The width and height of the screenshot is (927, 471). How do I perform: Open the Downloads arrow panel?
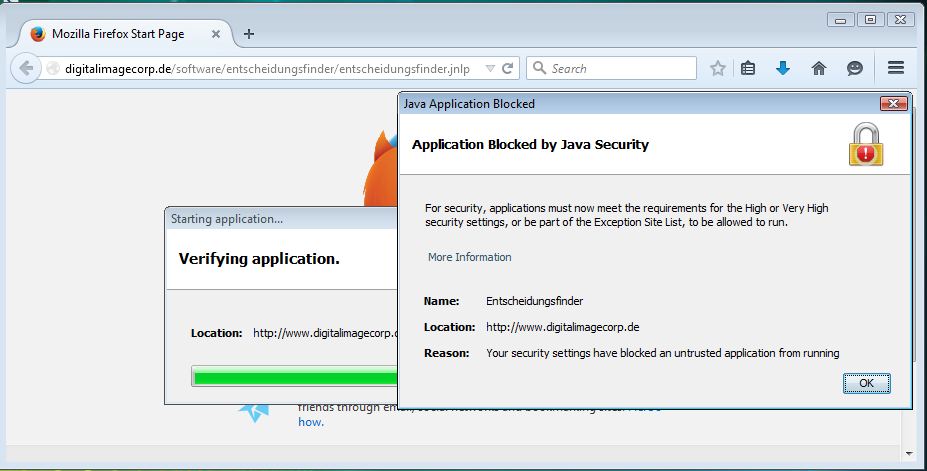(x=783, y=69)
